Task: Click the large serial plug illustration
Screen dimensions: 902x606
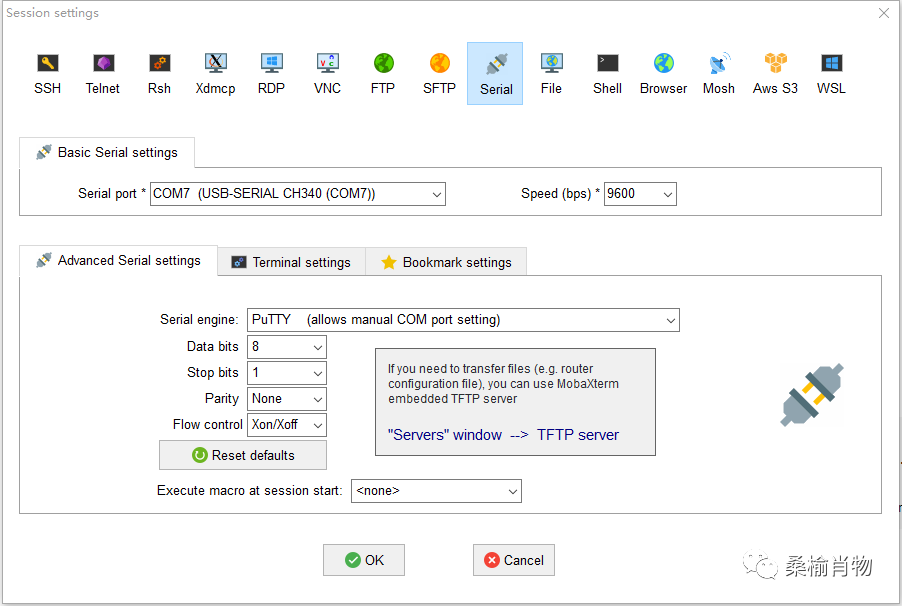Action: 812,395
